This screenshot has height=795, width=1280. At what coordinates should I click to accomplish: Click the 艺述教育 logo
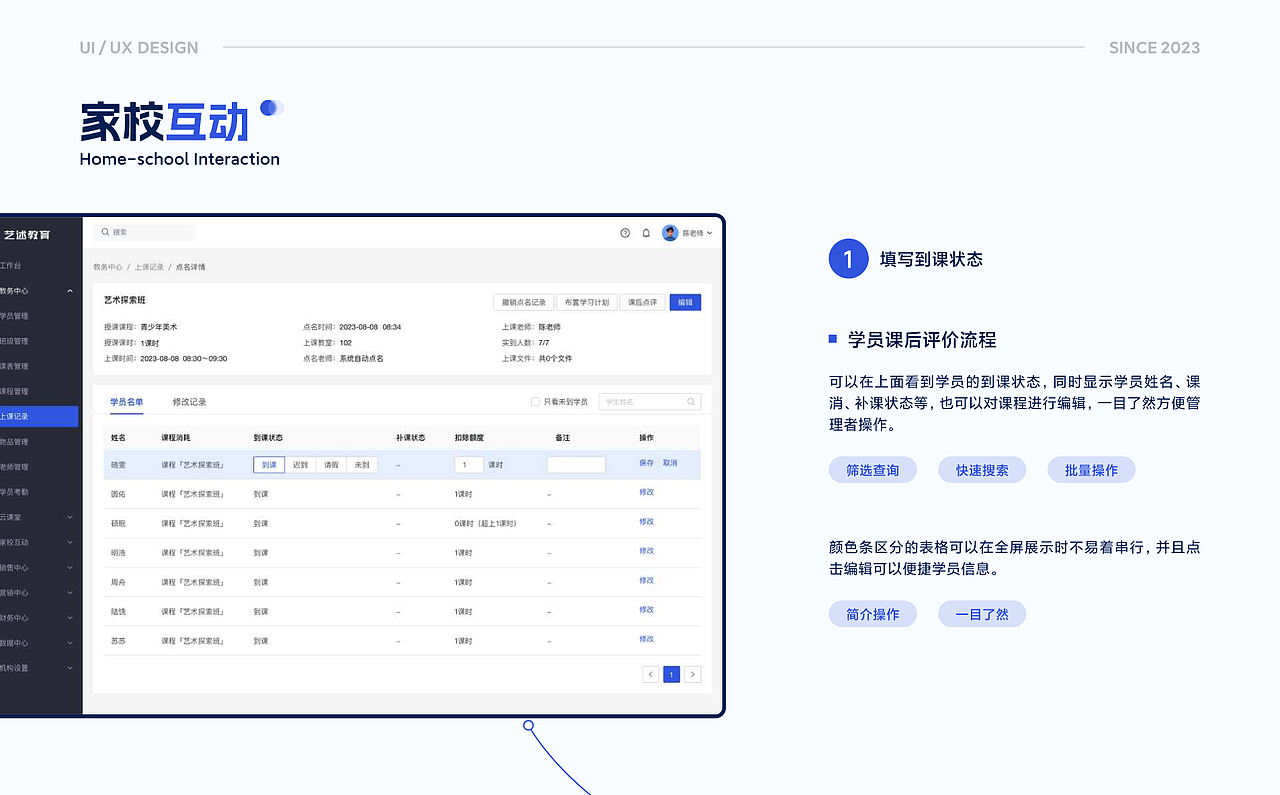pos(27,235)
